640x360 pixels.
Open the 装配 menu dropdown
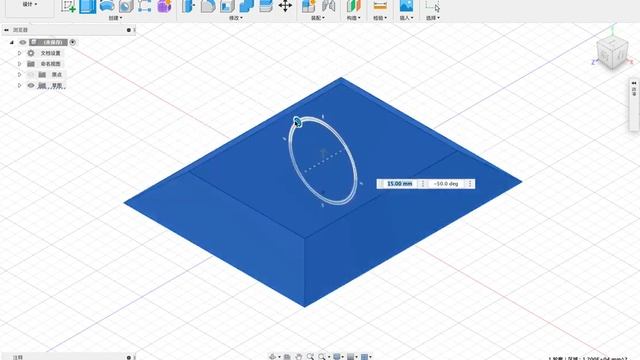pos(318,18)
